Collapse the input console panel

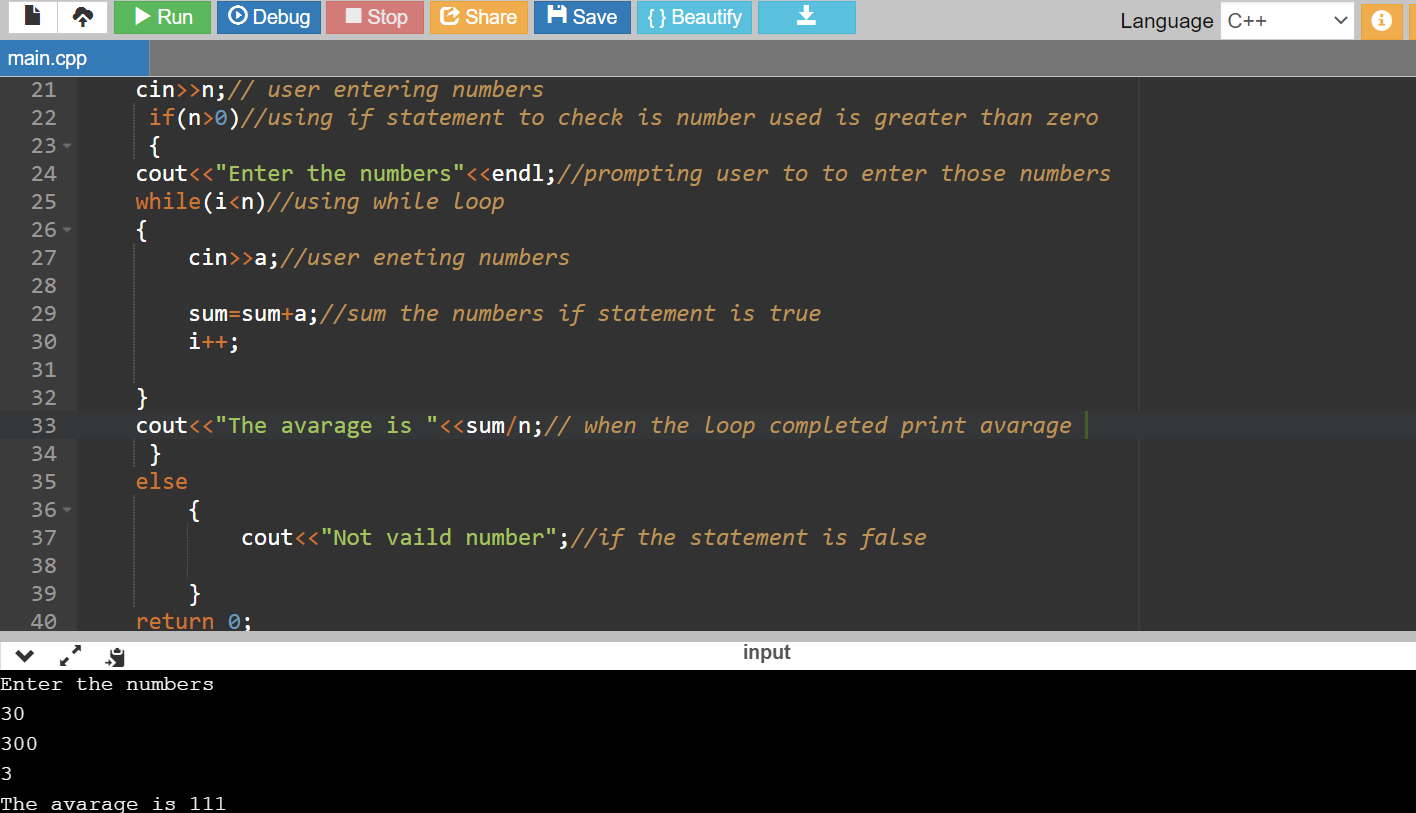click(23, 656)
